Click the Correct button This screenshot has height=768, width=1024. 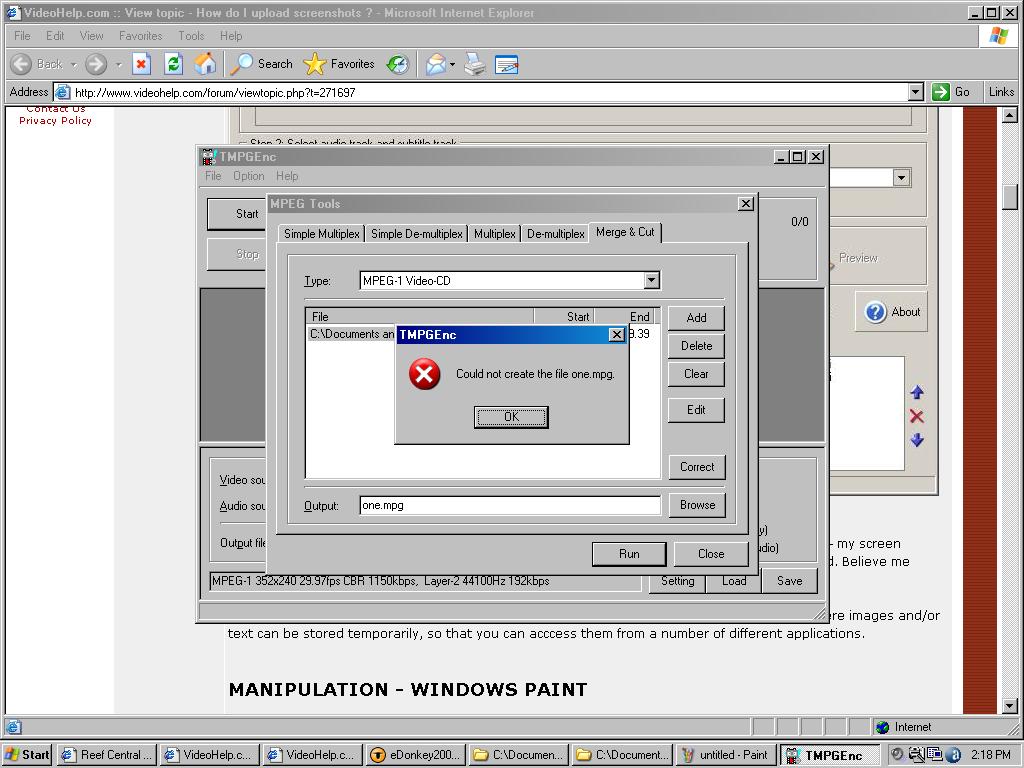697,467
